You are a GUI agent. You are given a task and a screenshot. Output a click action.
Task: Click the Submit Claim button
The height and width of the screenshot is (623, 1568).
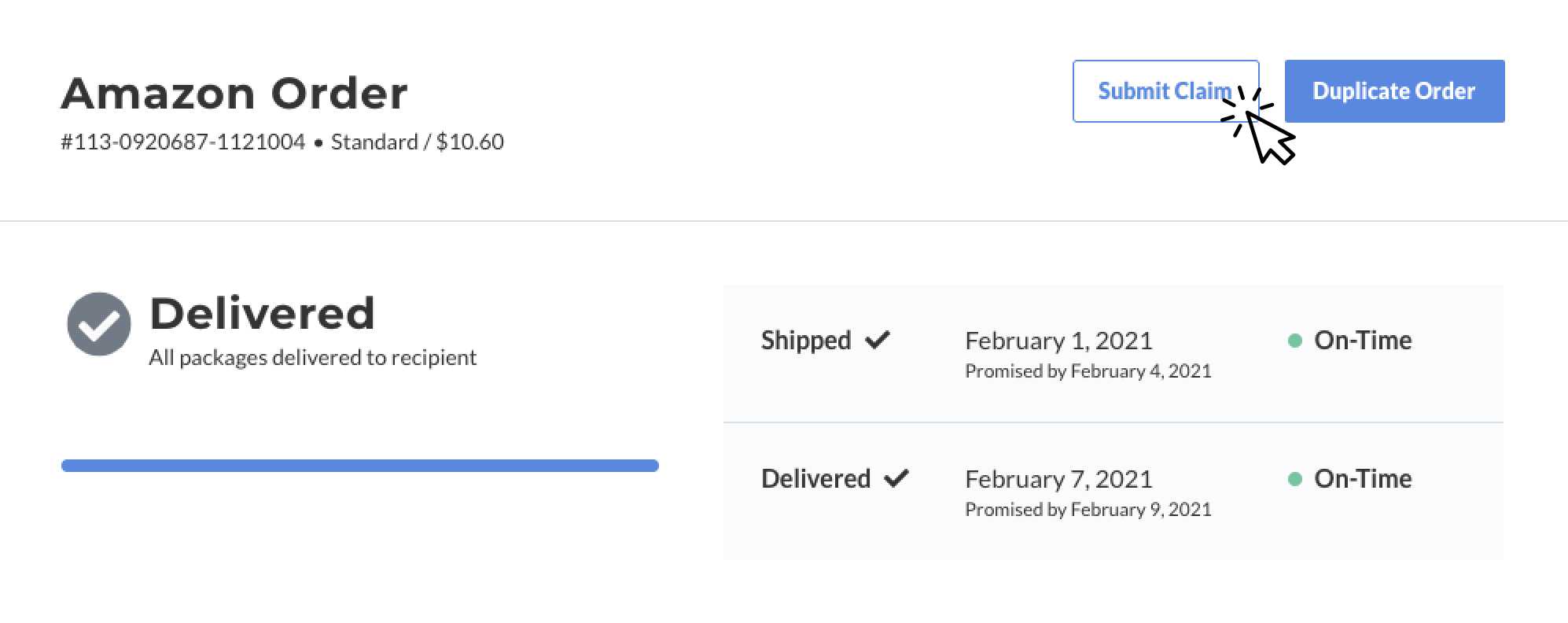[1165, 91]
